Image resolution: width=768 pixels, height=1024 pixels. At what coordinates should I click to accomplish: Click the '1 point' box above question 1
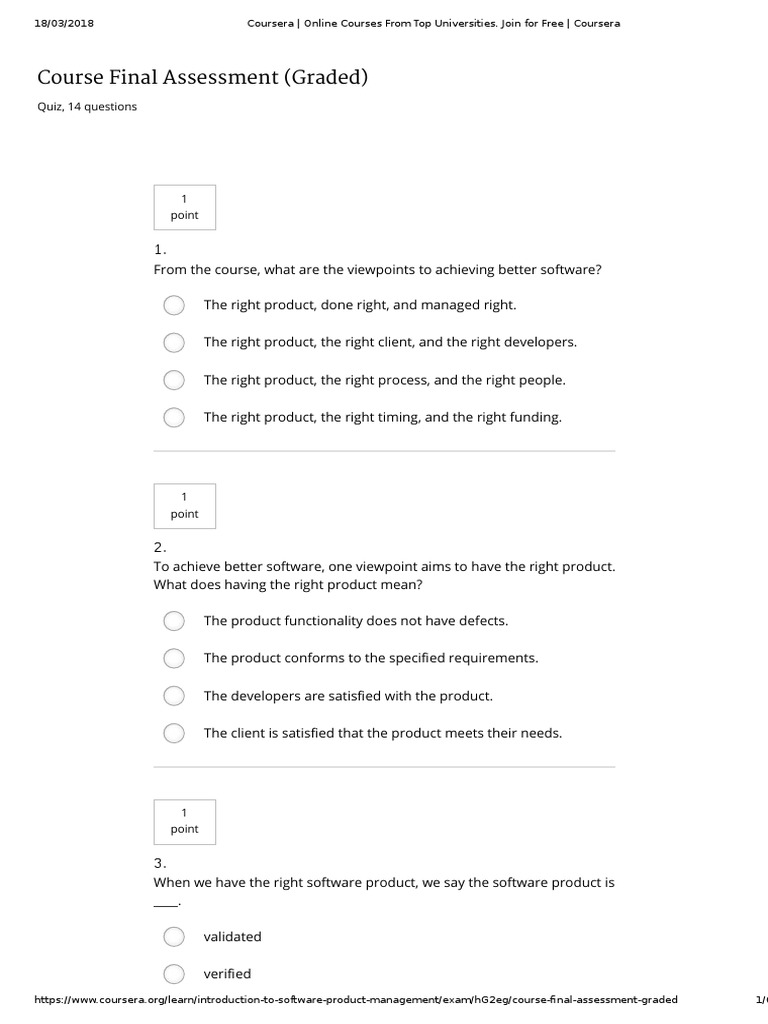(184, 207)
